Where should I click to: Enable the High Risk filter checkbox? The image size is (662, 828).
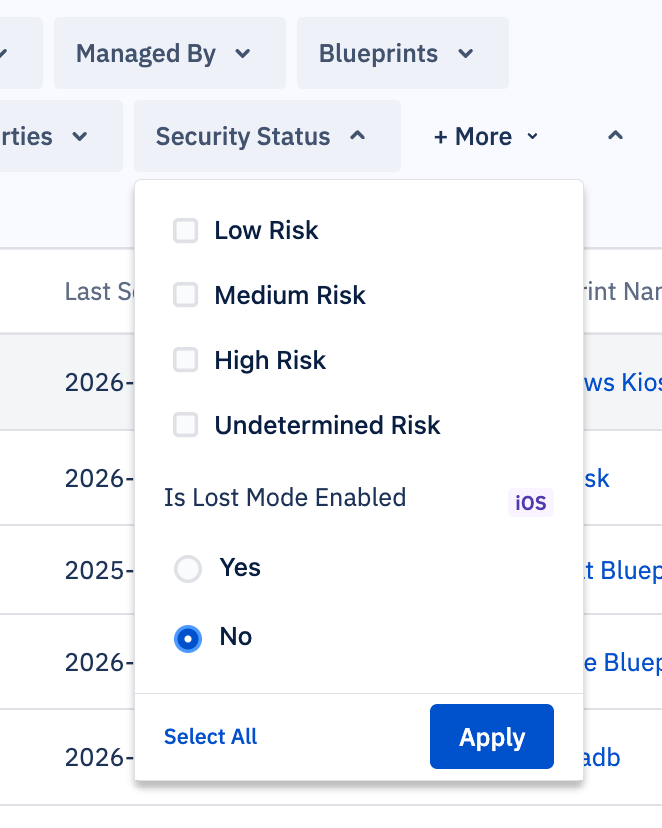185,360
